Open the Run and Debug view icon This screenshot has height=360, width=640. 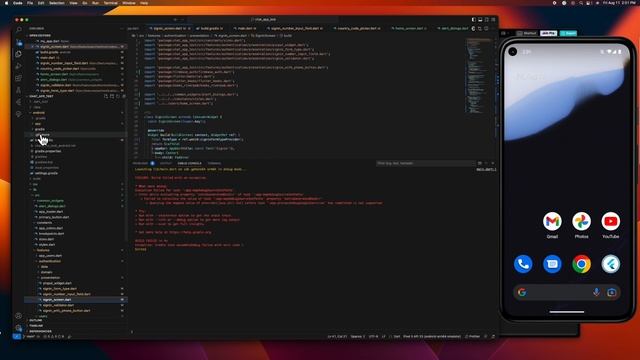point(19,66)
